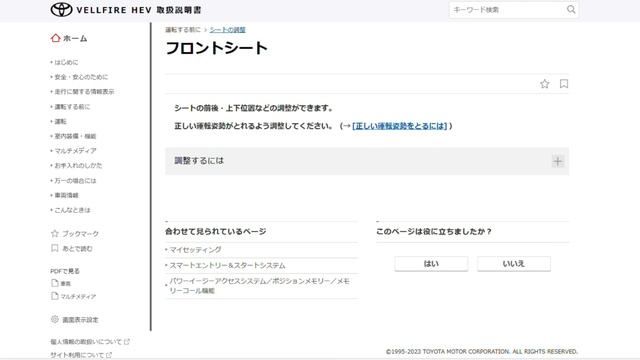Click the flag icon next to あとで読む
The width and height of the screenshot is (640, 360).
[55, 248]
